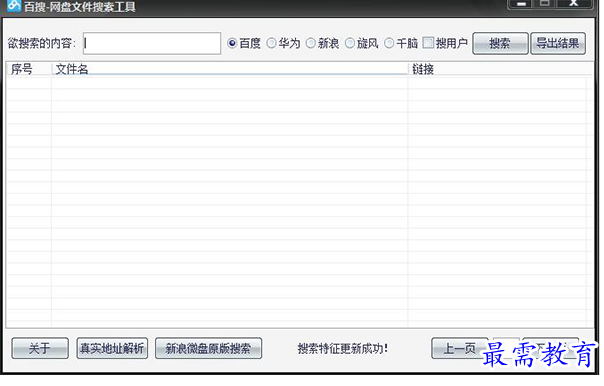Click the 导出结果 button
This screenshot has height=386, width=604.
558,43
